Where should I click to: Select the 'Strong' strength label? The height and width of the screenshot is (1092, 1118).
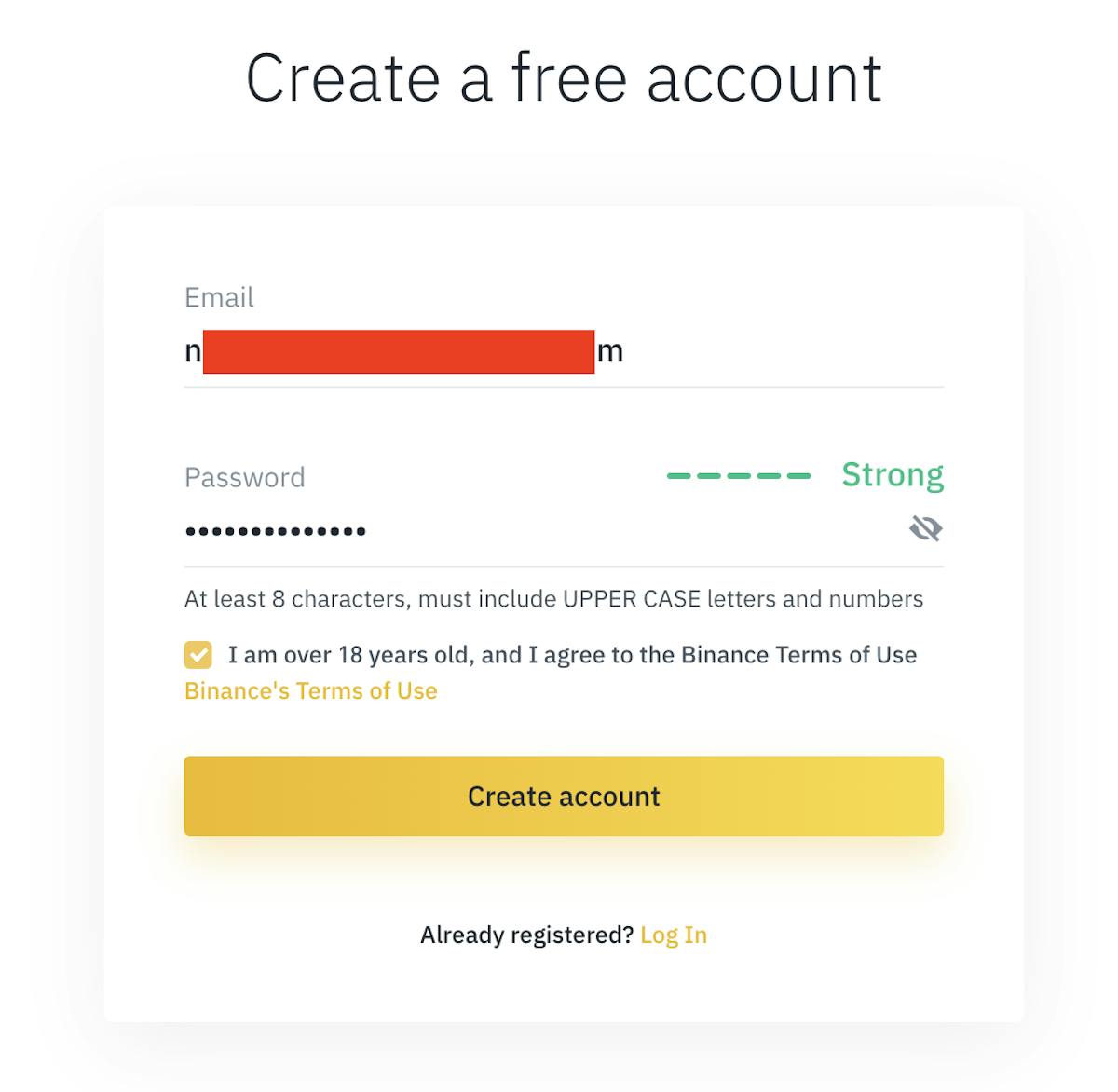click(892, 474)
